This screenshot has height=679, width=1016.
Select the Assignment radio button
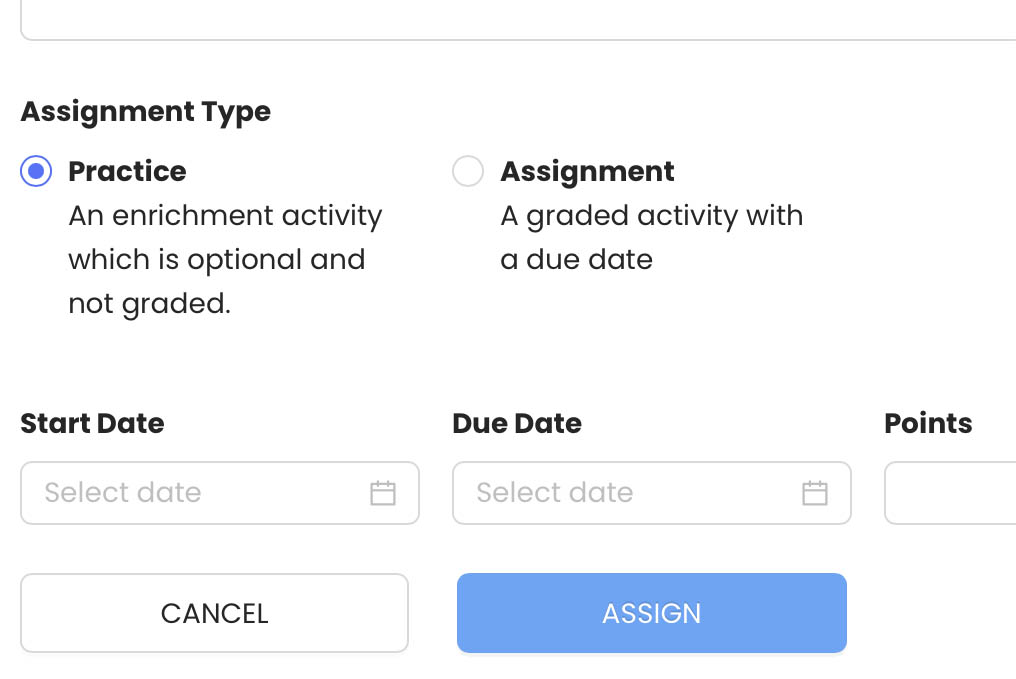pos(468,171)
